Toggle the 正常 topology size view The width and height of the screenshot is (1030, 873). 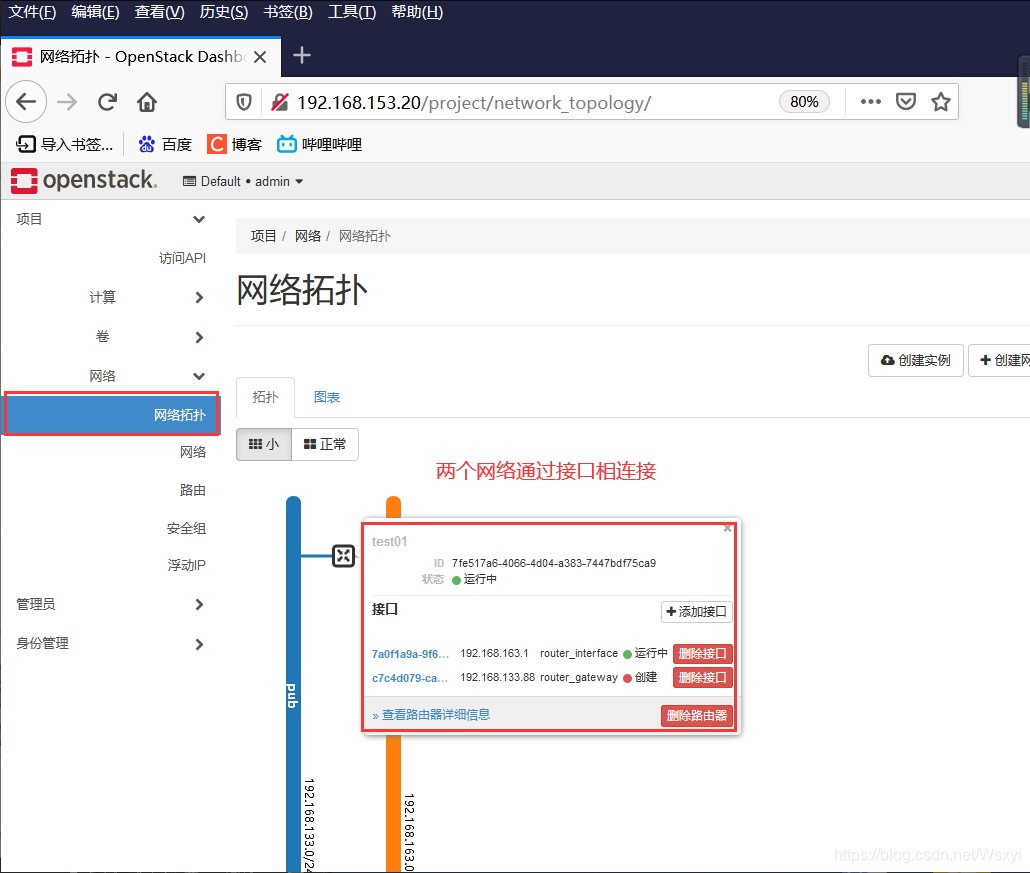(x=325, y=445)
